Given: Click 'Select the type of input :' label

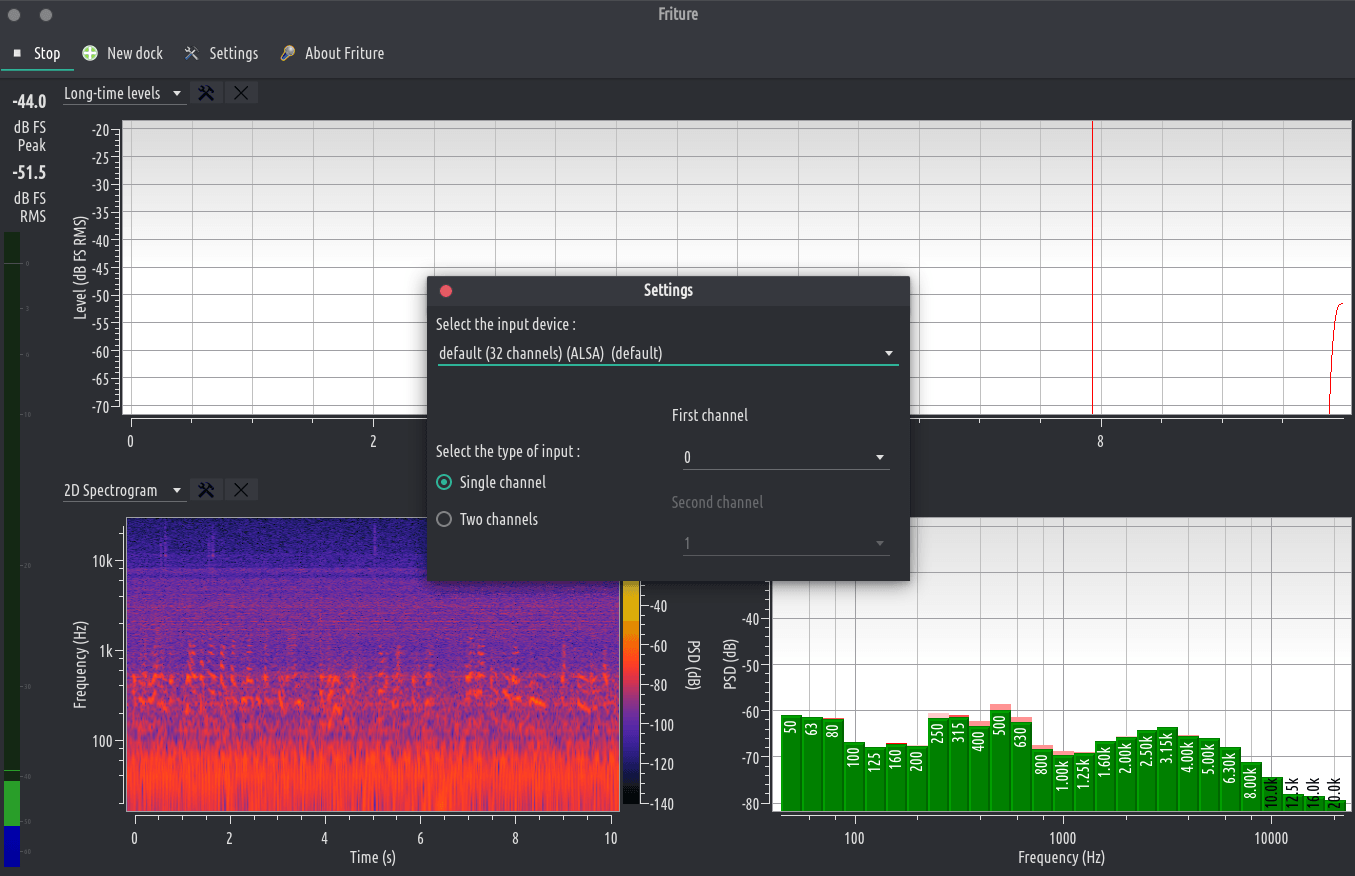Looking at the screenshot, I should (508, 451).
